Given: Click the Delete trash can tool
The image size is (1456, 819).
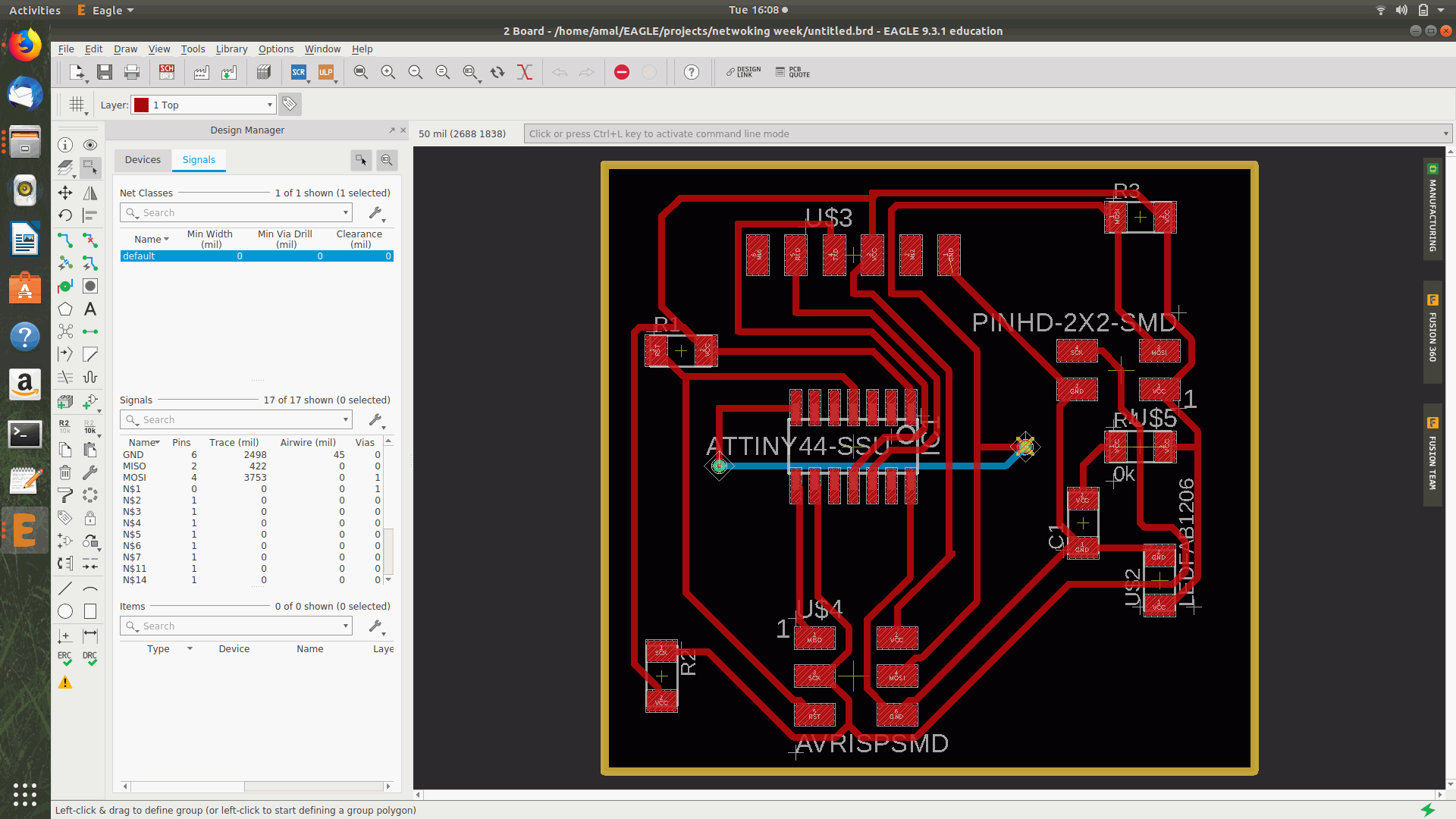Looking at the screenshot, I should (65, 472).
